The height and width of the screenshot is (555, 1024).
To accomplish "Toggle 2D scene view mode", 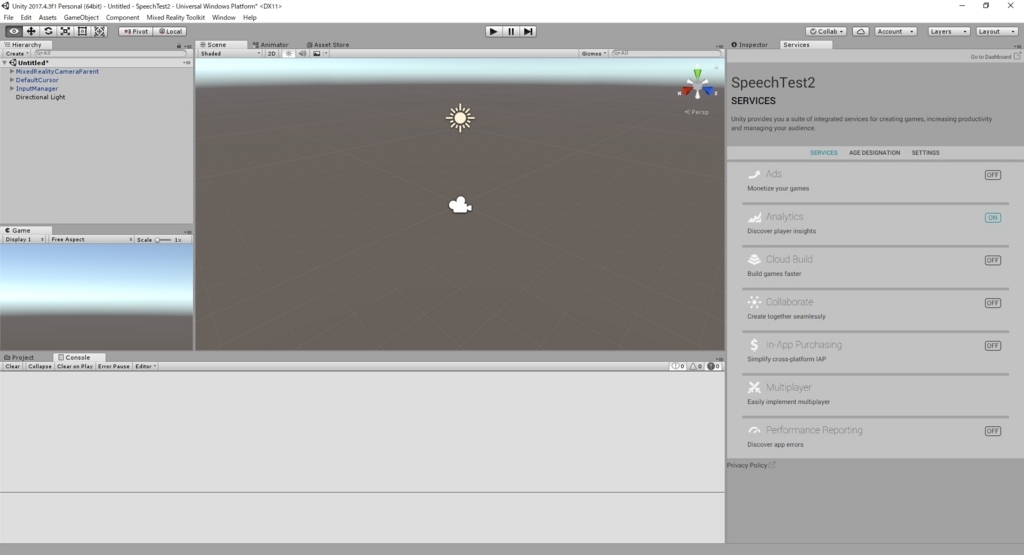I will pos(272,54).
